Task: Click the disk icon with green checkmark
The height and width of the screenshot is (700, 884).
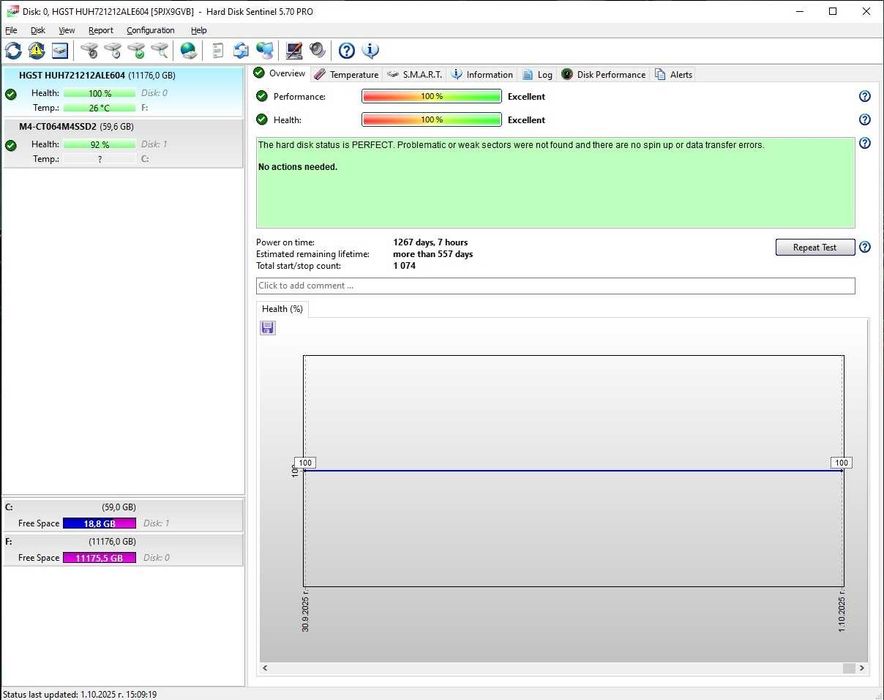Action: pyautogui.click(x=136, y=51)
